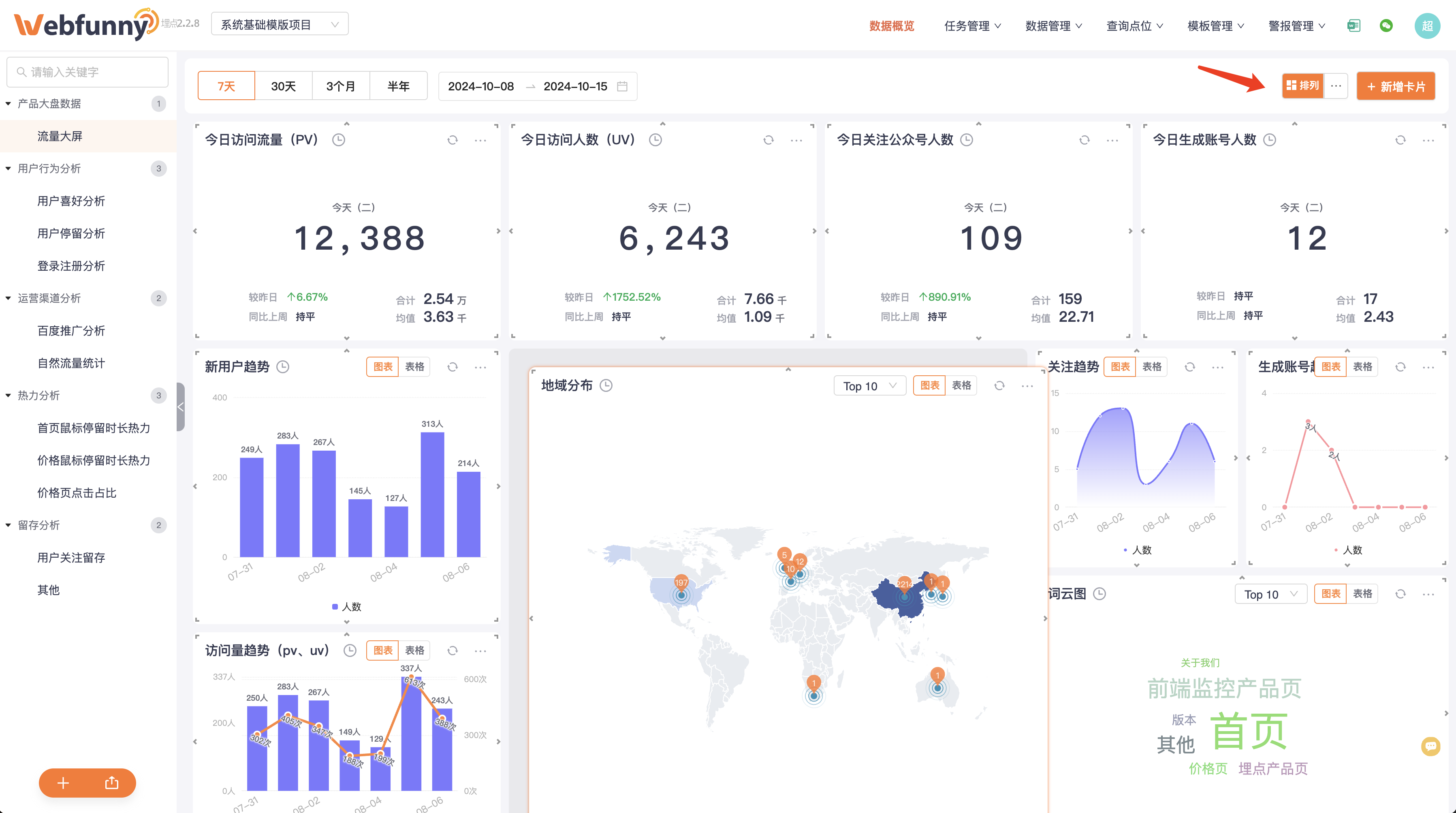The image size is (1456, 813).
Task: Open the 系统基础模版项目 project dropdown
Action: coord(280,24)
